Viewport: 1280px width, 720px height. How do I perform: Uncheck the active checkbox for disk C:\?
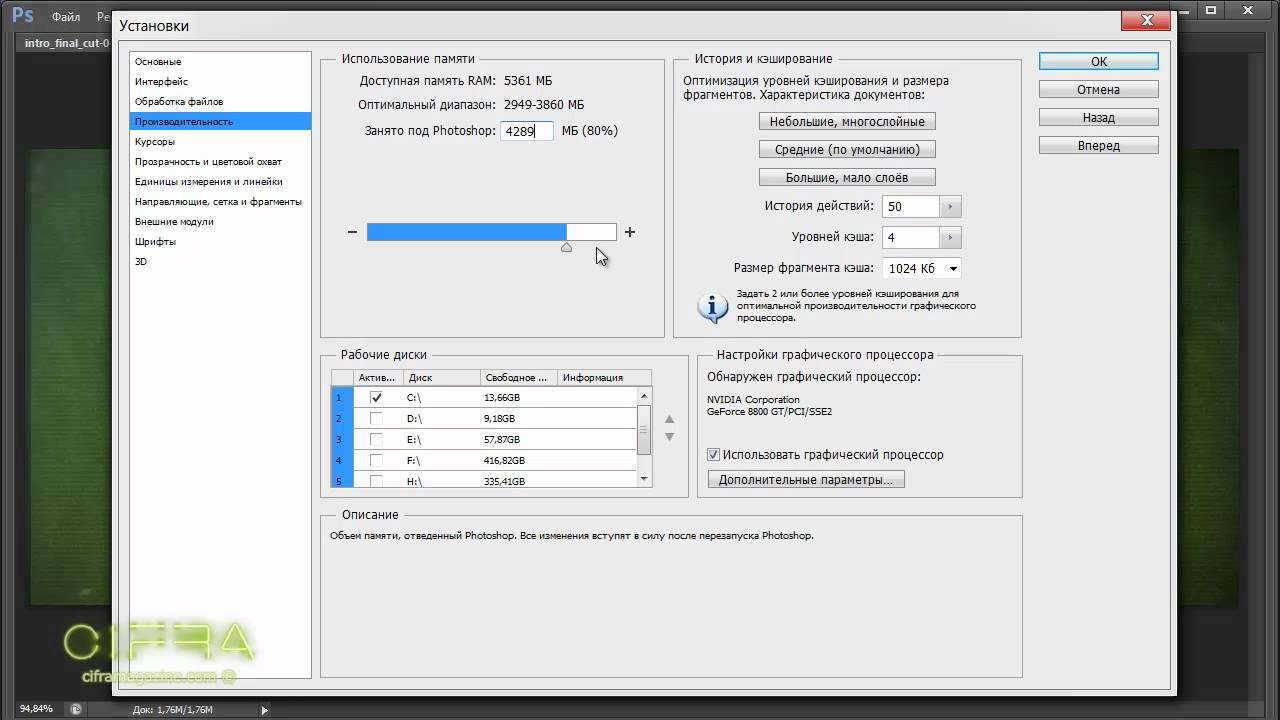tap(376, 397)
